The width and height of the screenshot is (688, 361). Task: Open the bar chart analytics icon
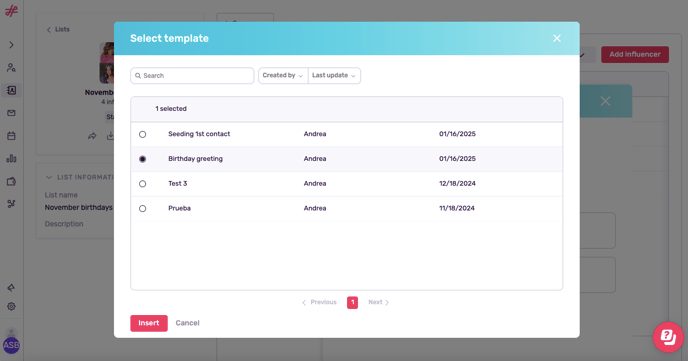coord(11,158)
